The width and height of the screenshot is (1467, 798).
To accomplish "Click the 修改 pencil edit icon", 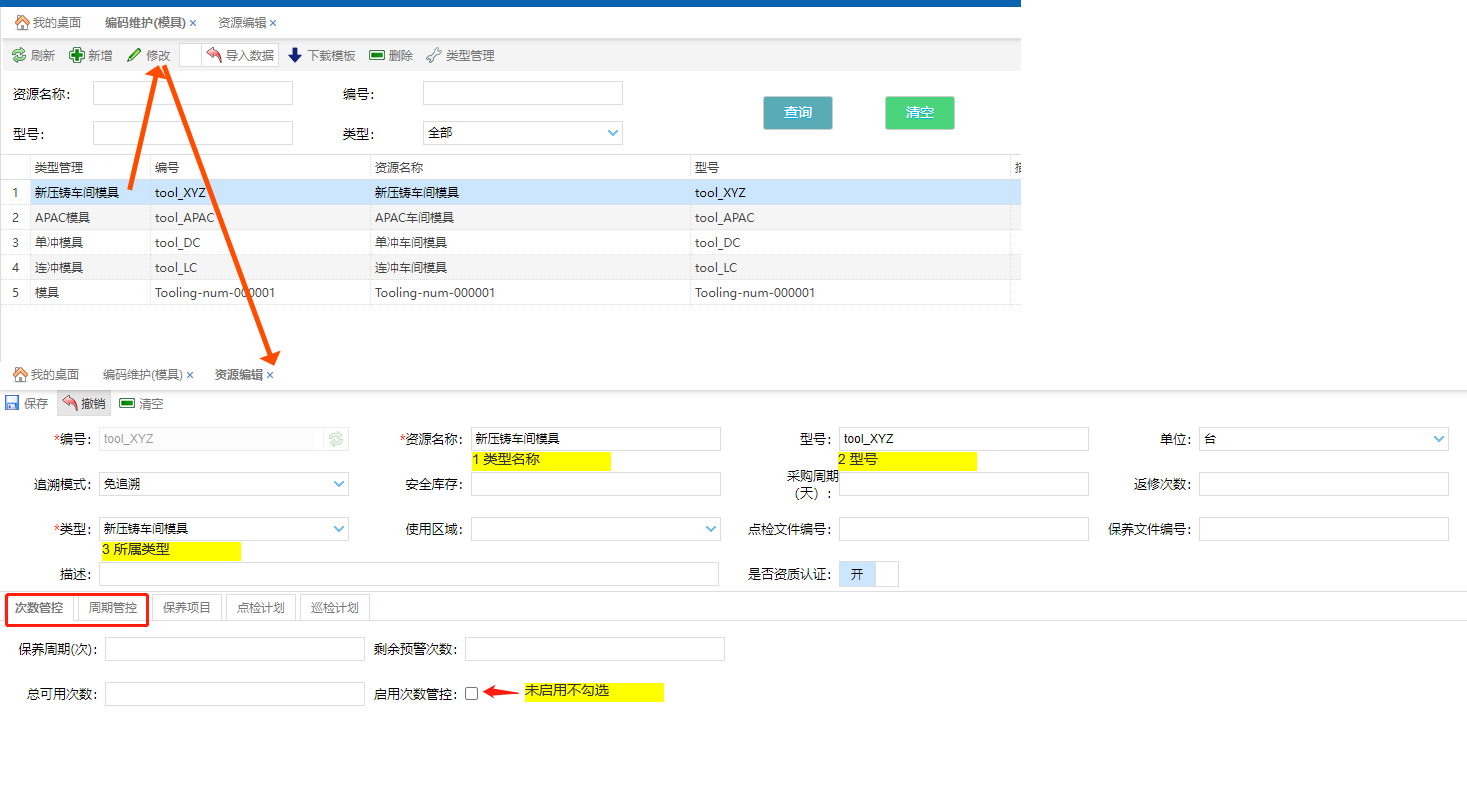I will pos(134,56).
